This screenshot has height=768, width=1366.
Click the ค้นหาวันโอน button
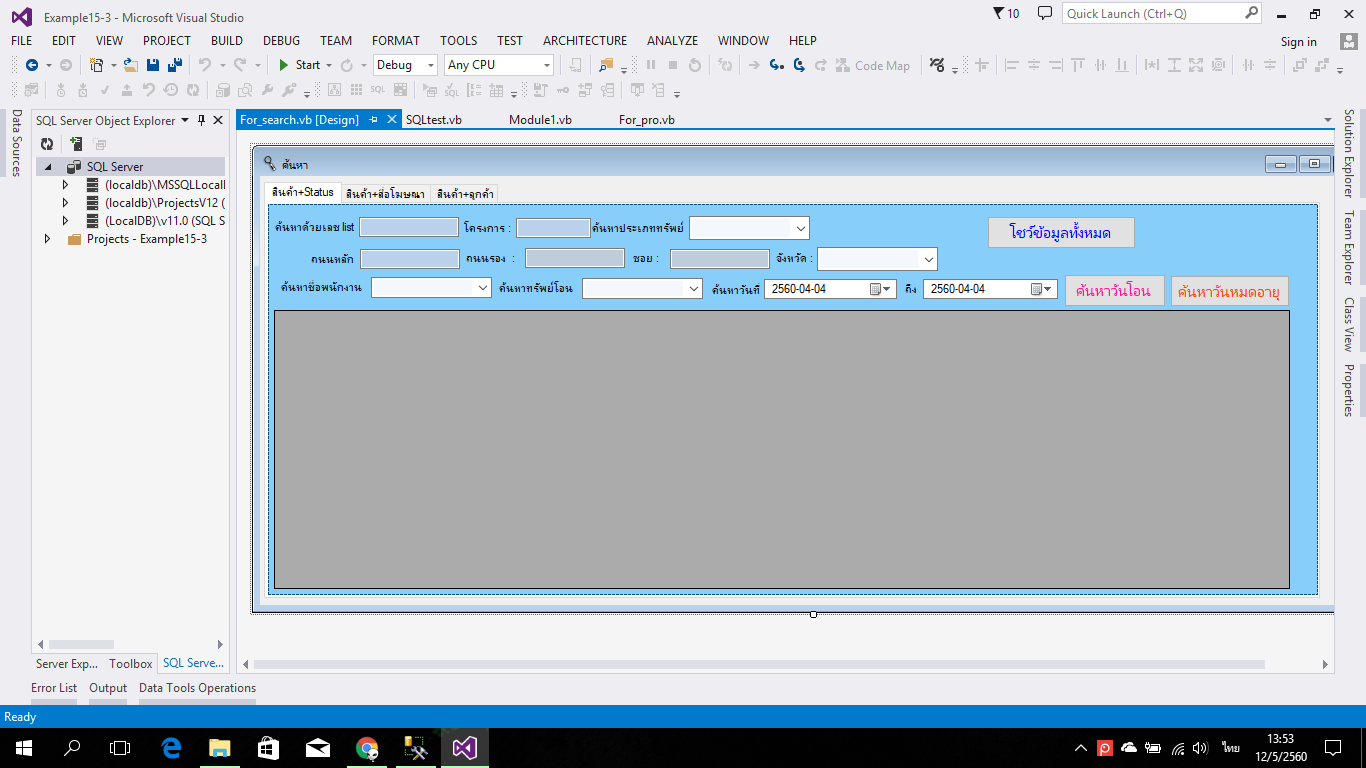point(1114,291)
